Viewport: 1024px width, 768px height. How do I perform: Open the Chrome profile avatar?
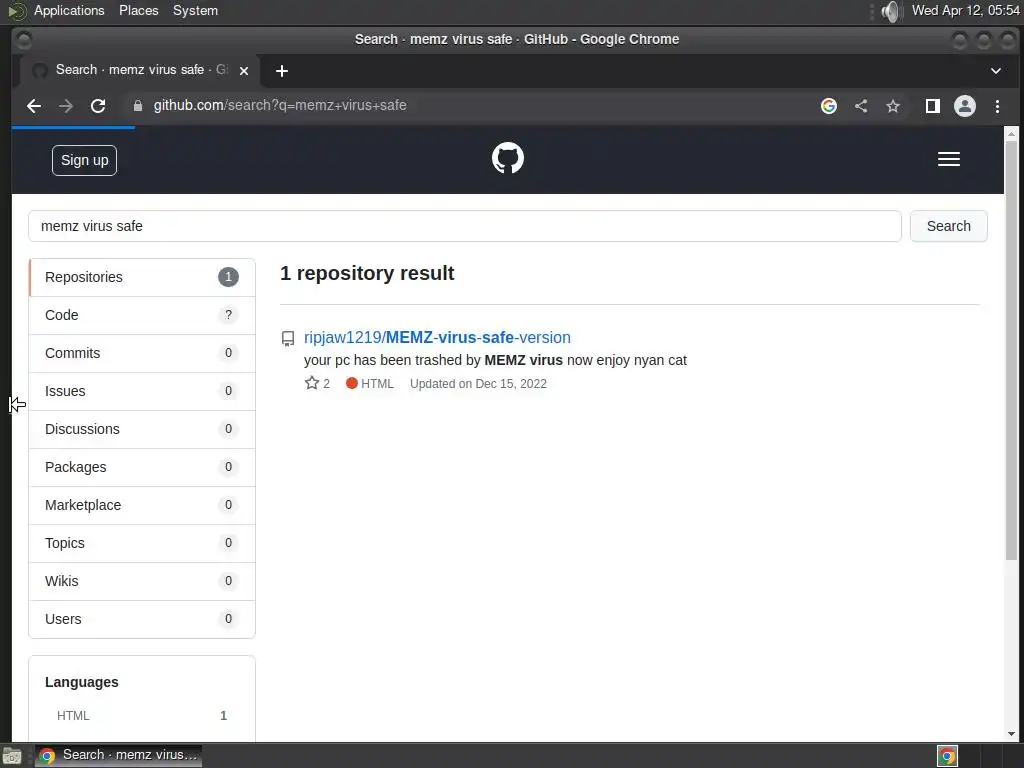point(965,106)
